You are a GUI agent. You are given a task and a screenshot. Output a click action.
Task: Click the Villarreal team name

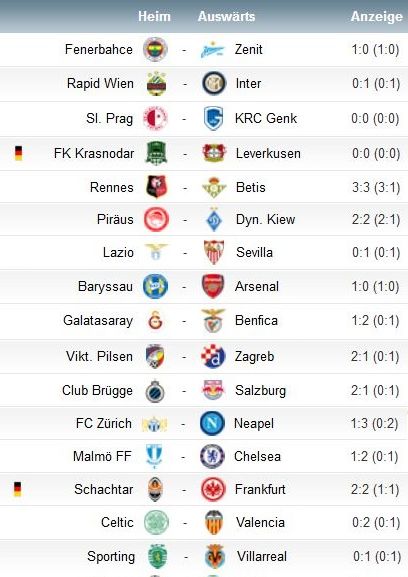point(262,556)
